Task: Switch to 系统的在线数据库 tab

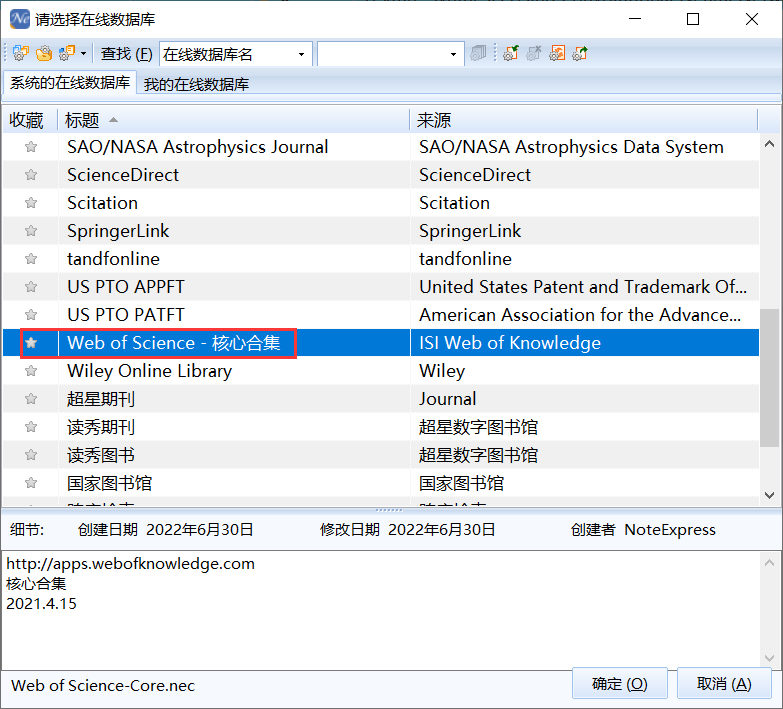Action: pos(70,82)
